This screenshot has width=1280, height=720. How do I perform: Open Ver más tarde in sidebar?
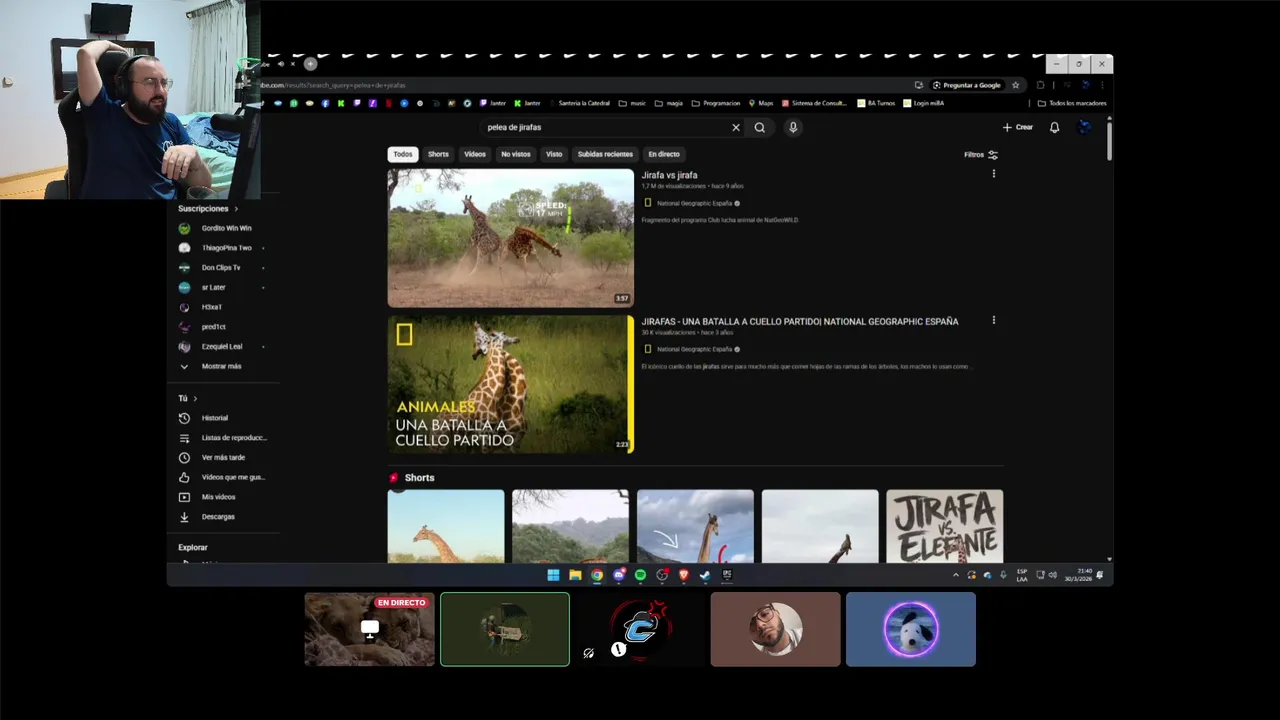coord(212,457)
